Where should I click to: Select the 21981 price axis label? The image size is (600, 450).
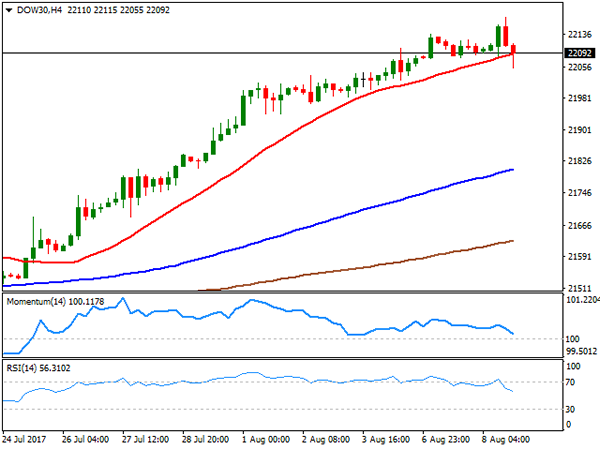click(580, 98)
